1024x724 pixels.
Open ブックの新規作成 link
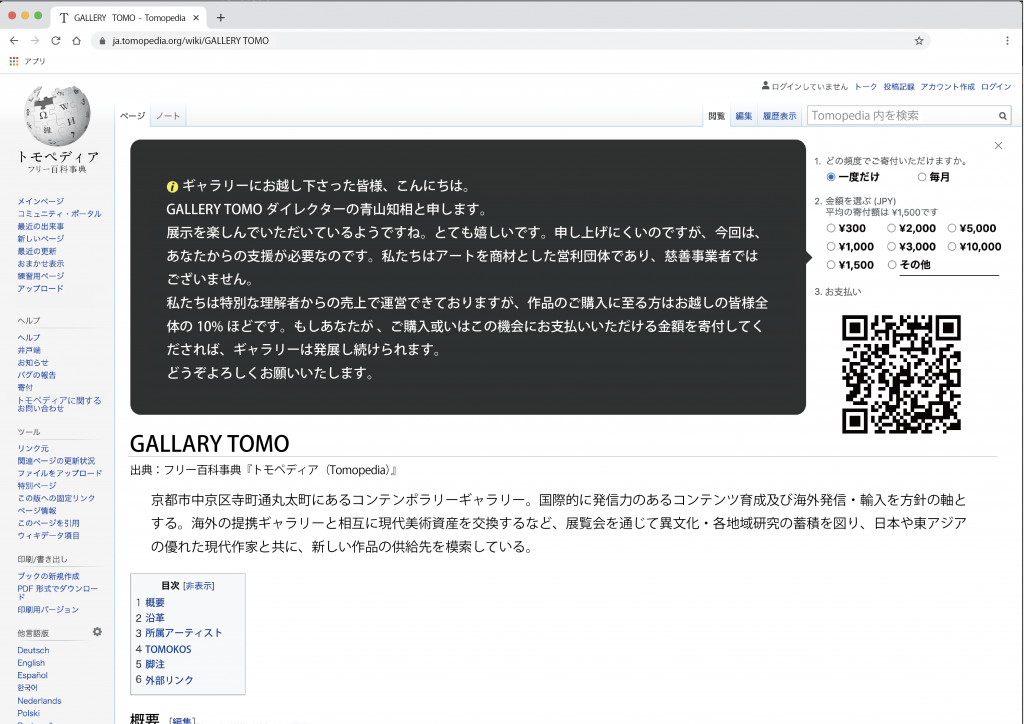pyautogui.click(x=48, y=576)
